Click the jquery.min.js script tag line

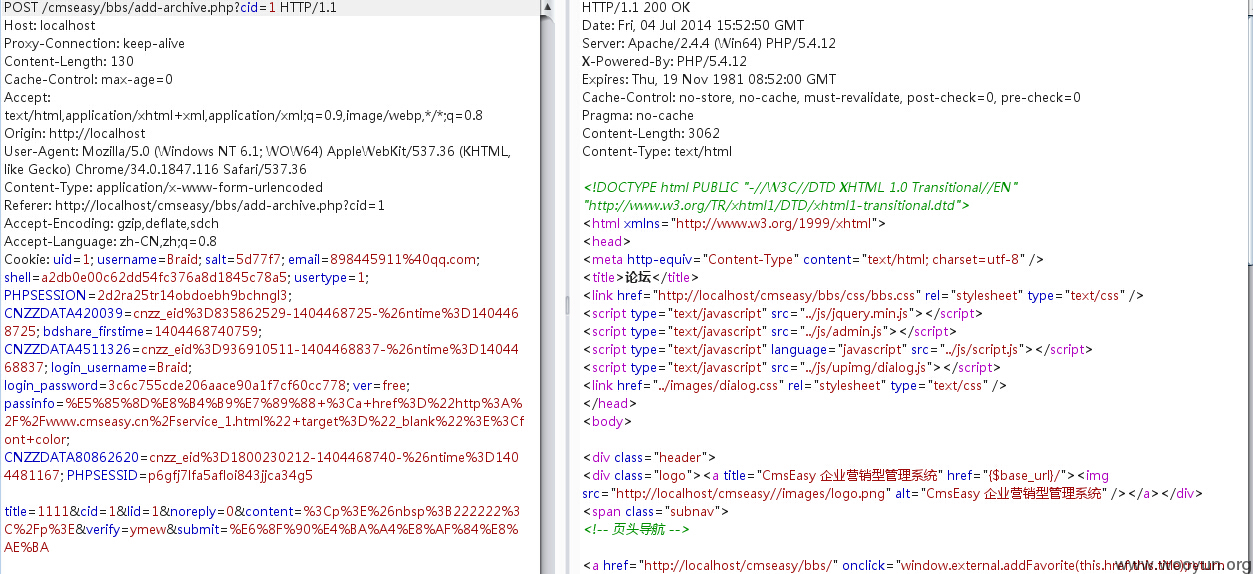click(x=782, y=313)
